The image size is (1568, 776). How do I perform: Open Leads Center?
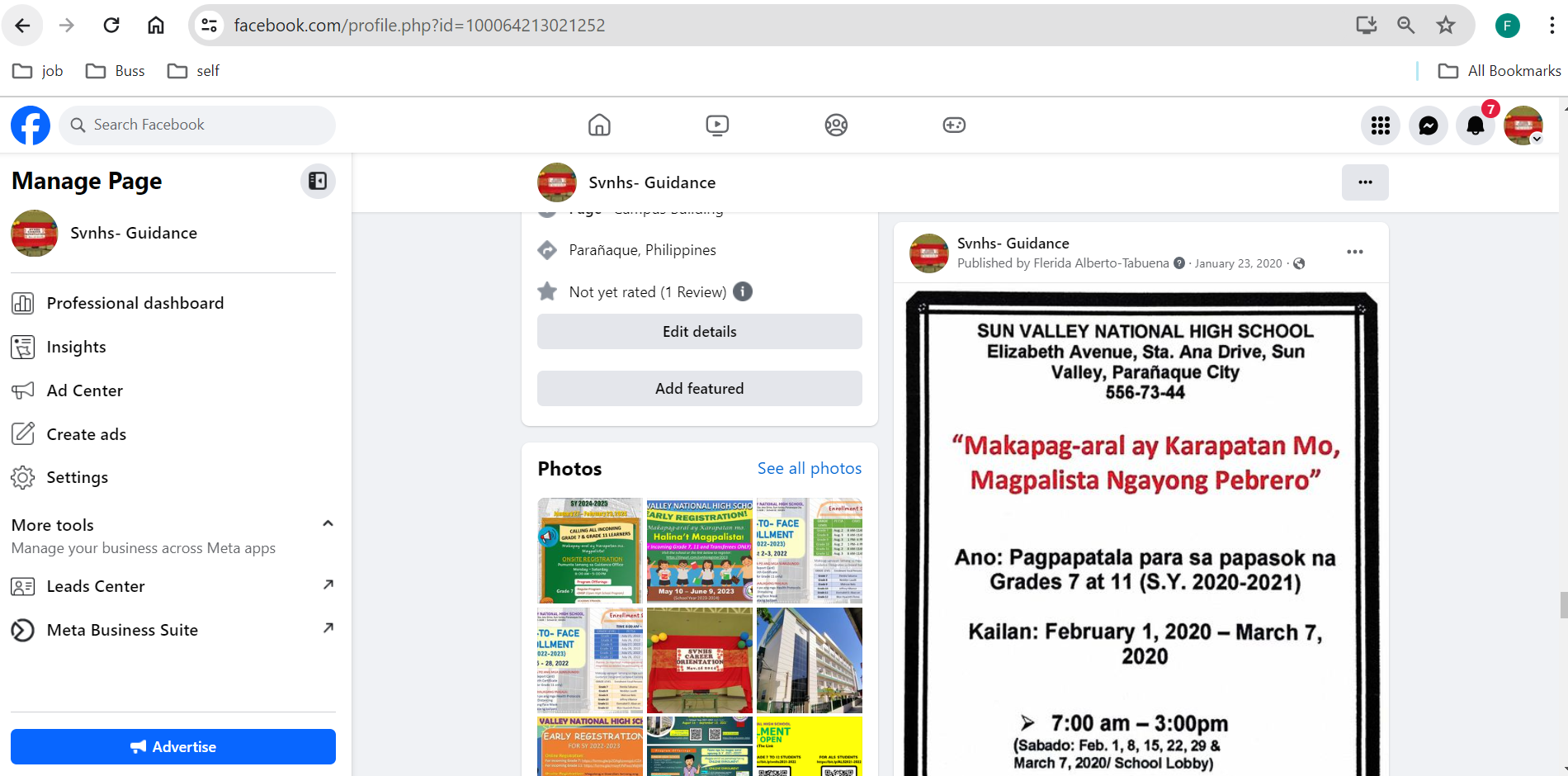pos(173,586)
